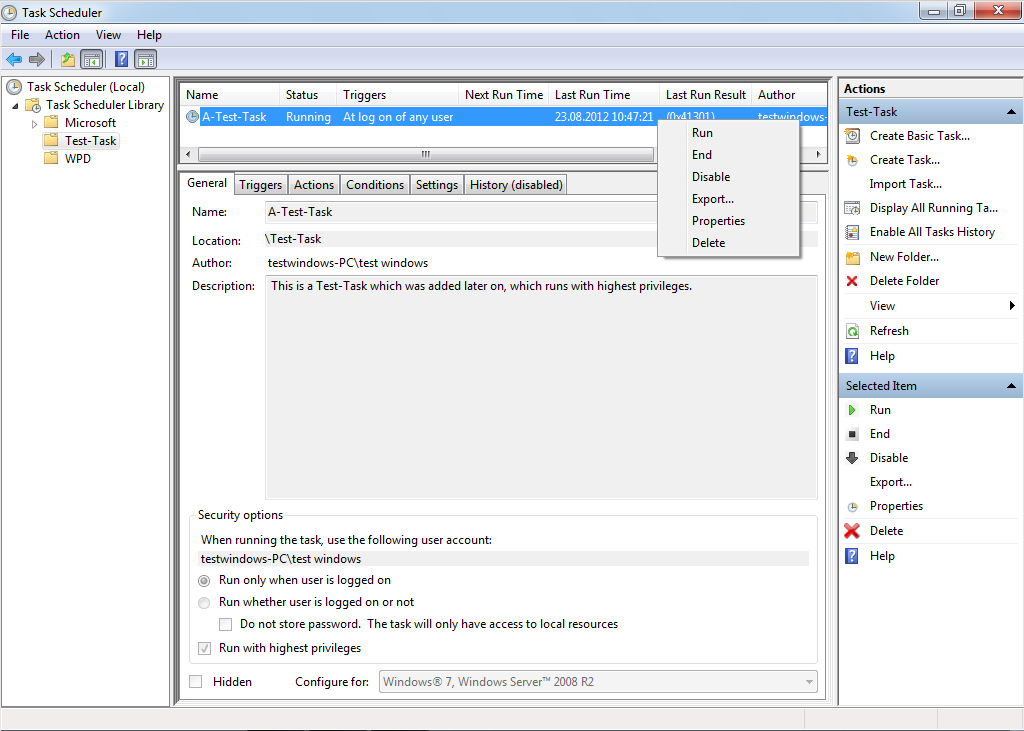Select Run whether user is logged on or not
The width and height of the screenshot is (1024, 731).
pyautogui.click(x=204, y=603)
